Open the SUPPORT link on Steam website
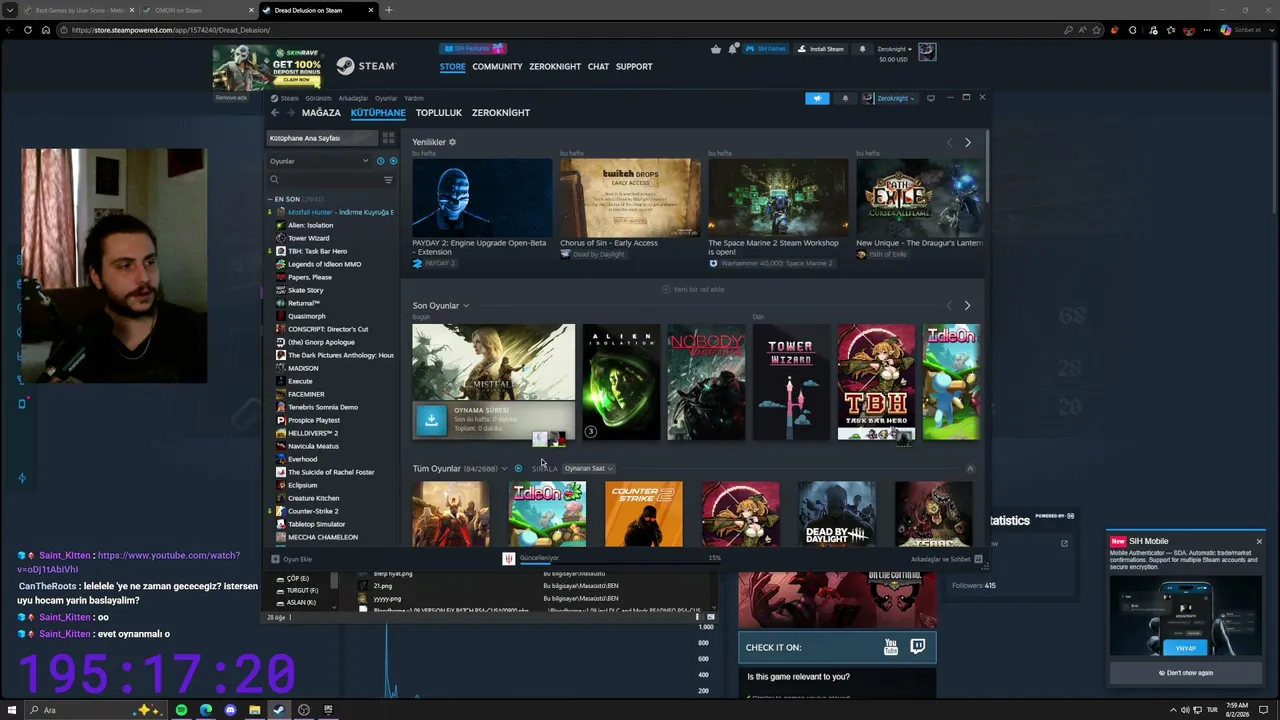The height and width of the screenshot is (720, 1280). point(634,67)
